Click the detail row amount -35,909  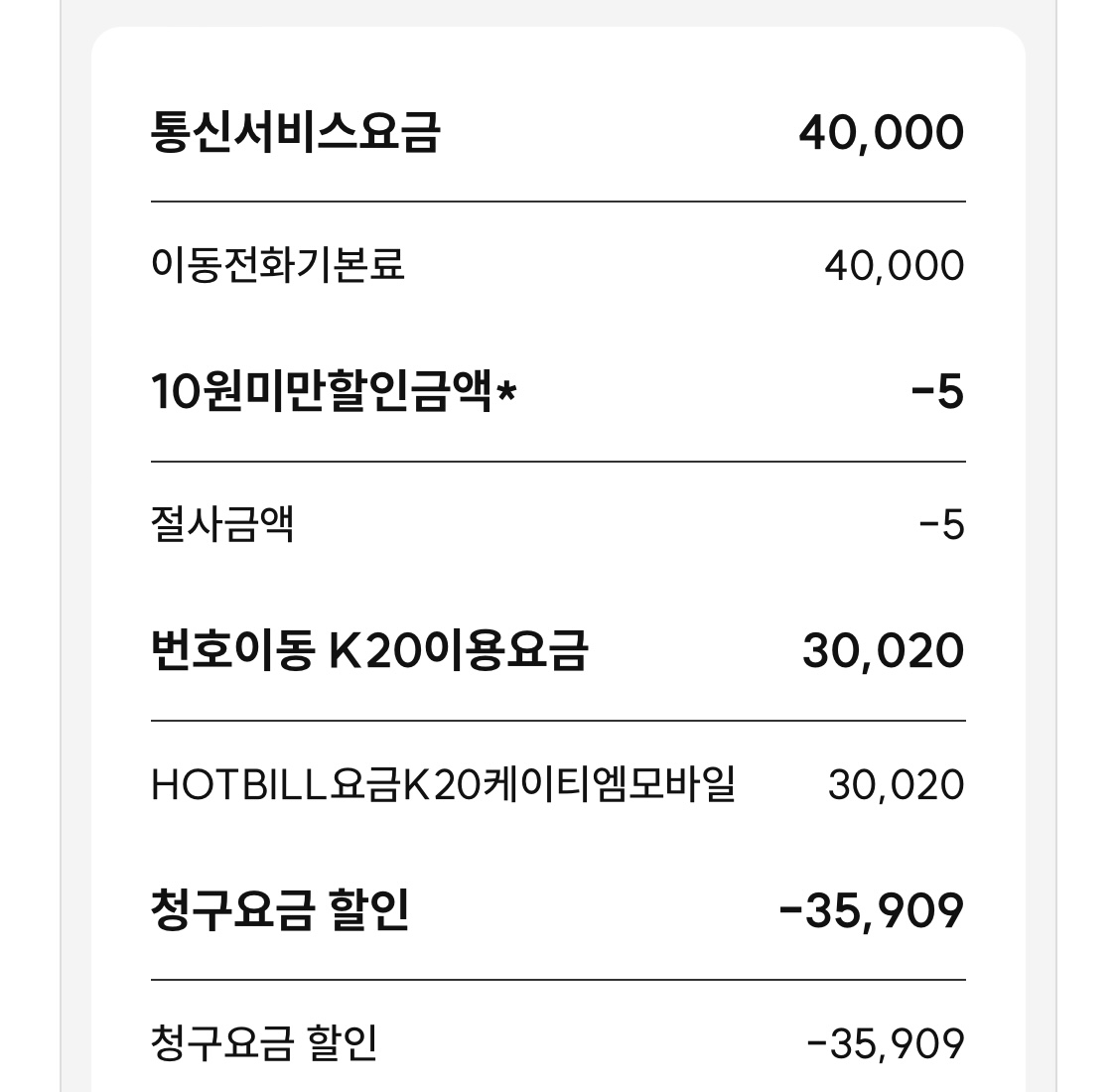pos(887,1044)
